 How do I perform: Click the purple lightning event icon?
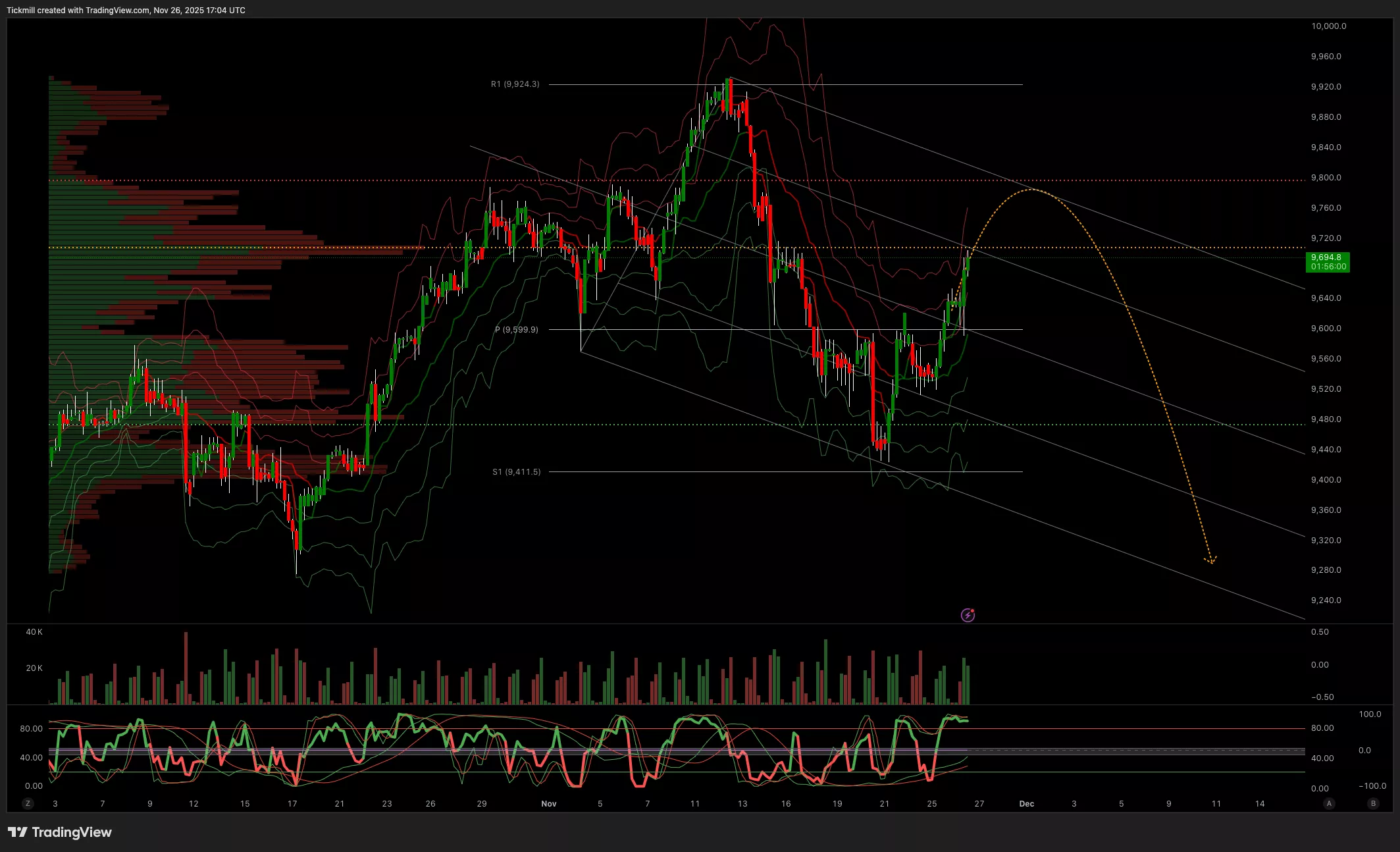coord(968,615)
